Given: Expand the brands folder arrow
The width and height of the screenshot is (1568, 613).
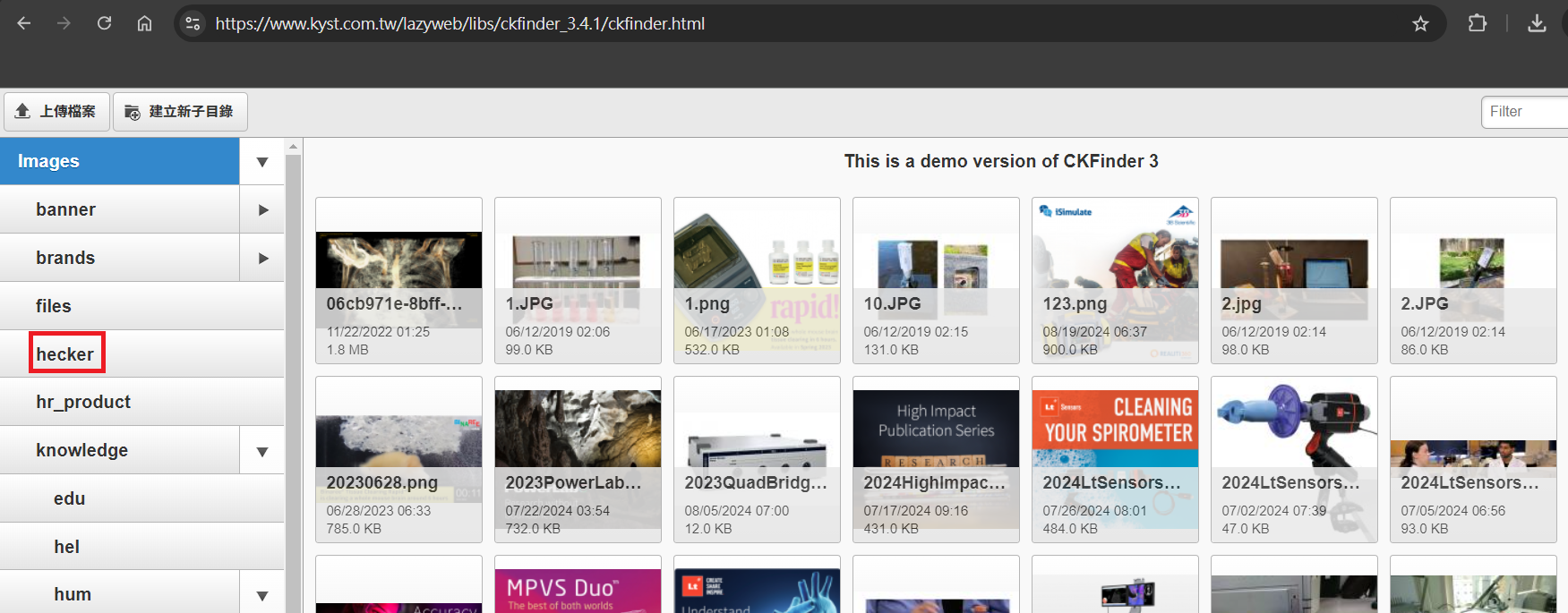Looking at the screenshot, I should click(262, 258).
